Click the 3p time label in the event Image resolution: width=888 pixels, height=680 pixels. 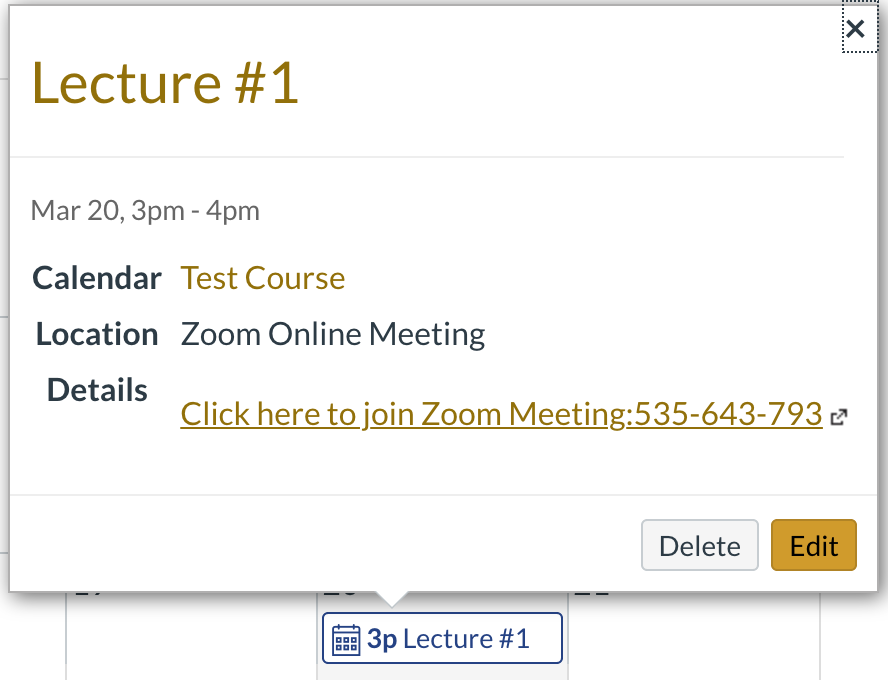[x=382, y=639]
